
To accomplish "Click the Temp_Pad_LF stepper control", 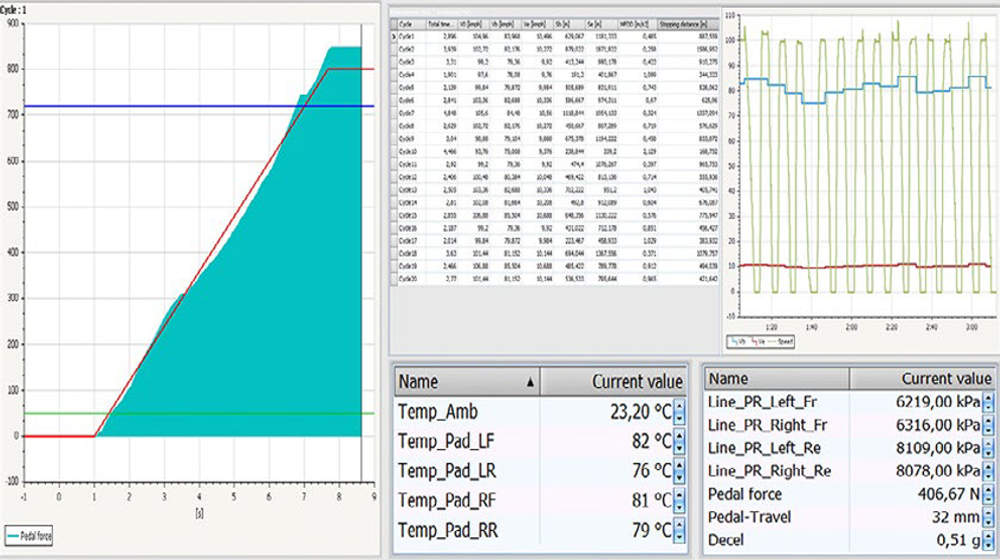I will (x=679, y=441).
